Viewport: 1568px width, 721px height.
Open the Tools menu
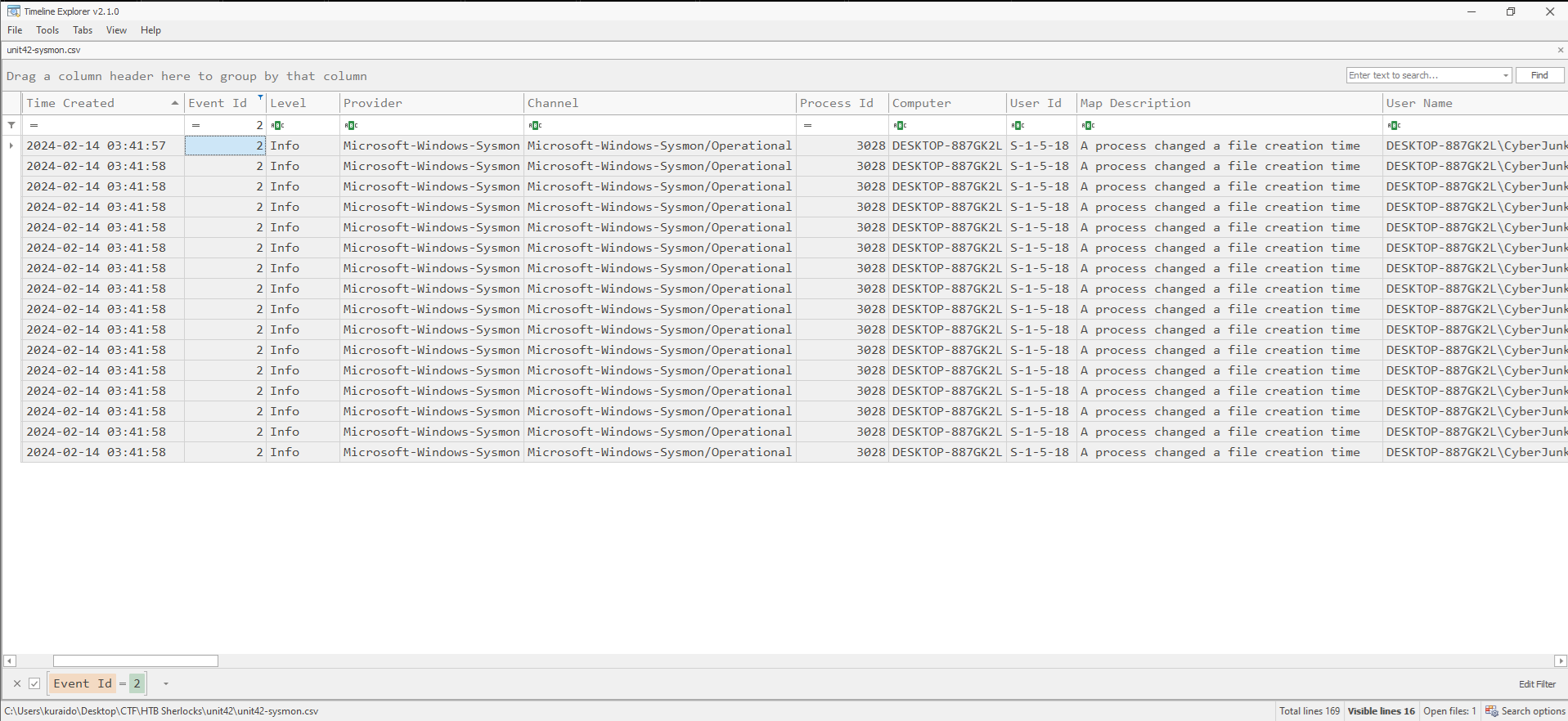click(47, 30)
